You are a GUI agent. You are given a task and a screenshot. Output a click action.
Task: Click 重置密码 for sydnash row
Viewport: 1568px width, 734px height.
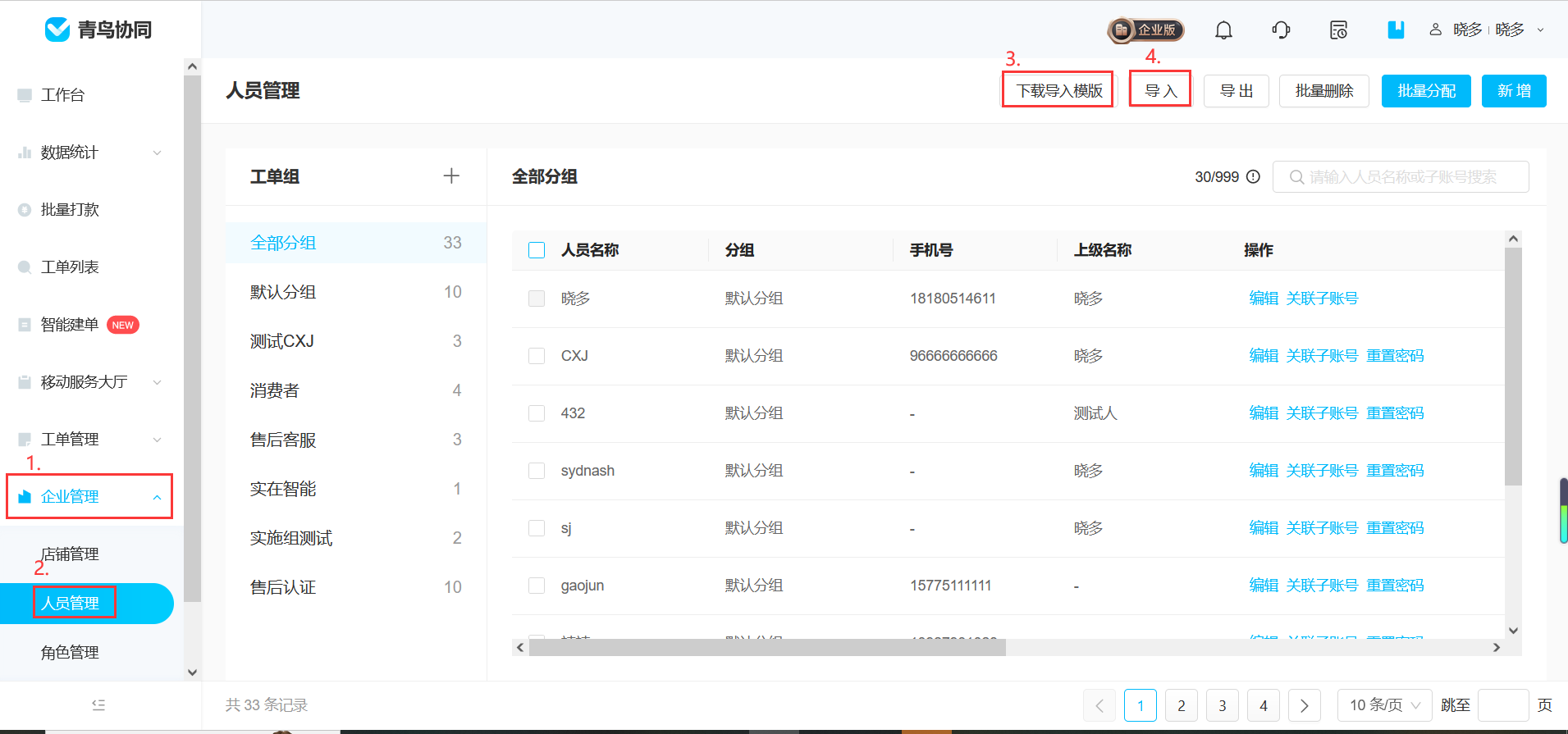click(x=1395, y=471)
